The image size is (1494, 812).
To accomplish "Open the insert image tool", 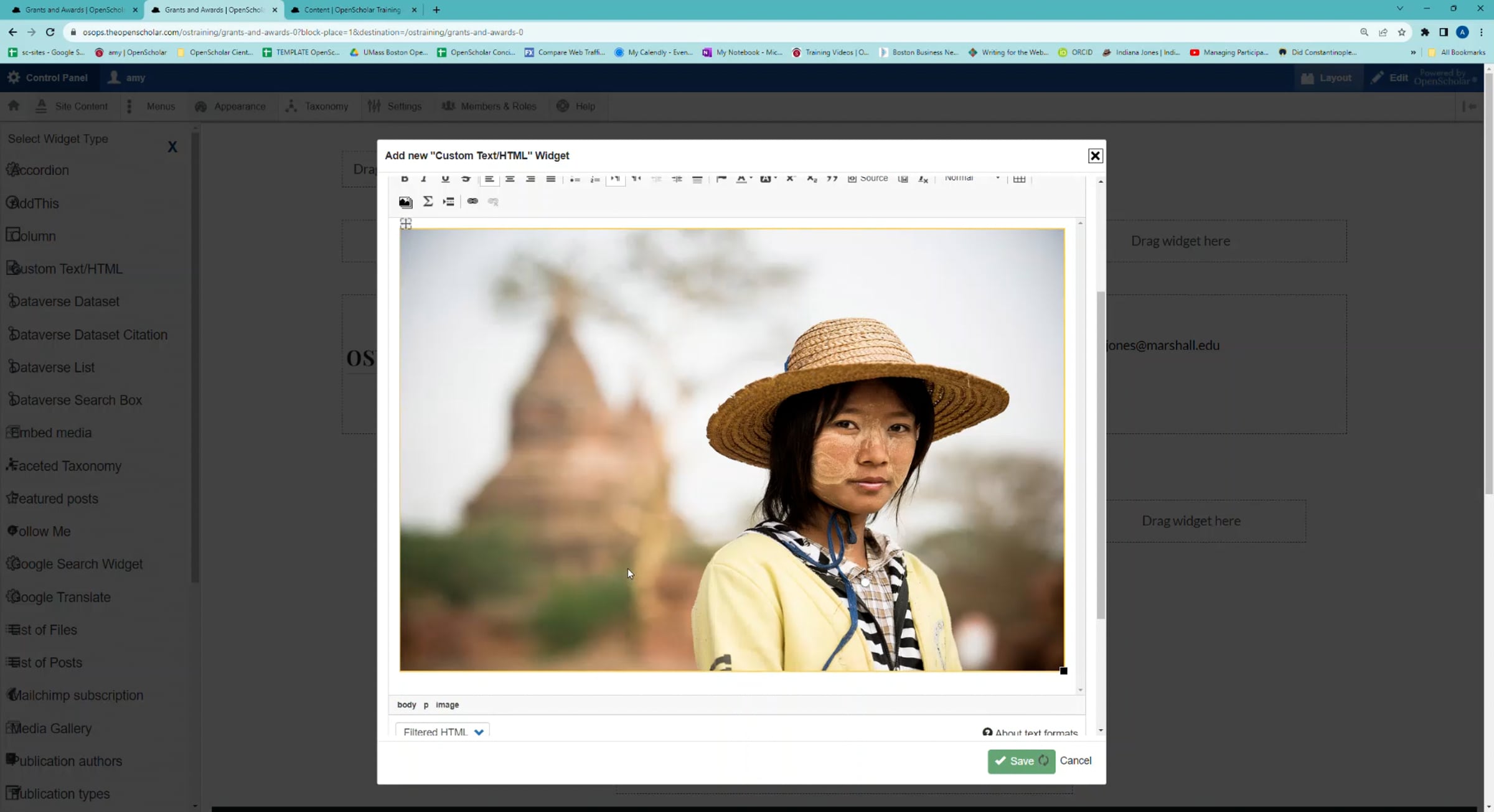I will pos(405,202).
